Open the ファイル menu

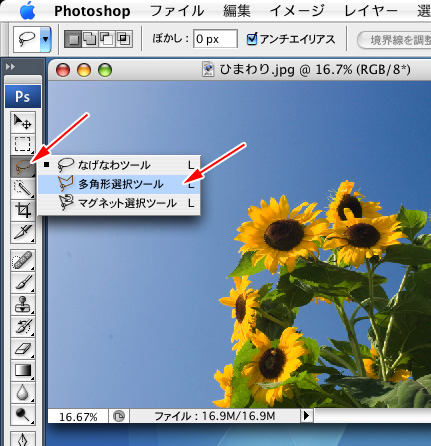[x=177, y=11]
